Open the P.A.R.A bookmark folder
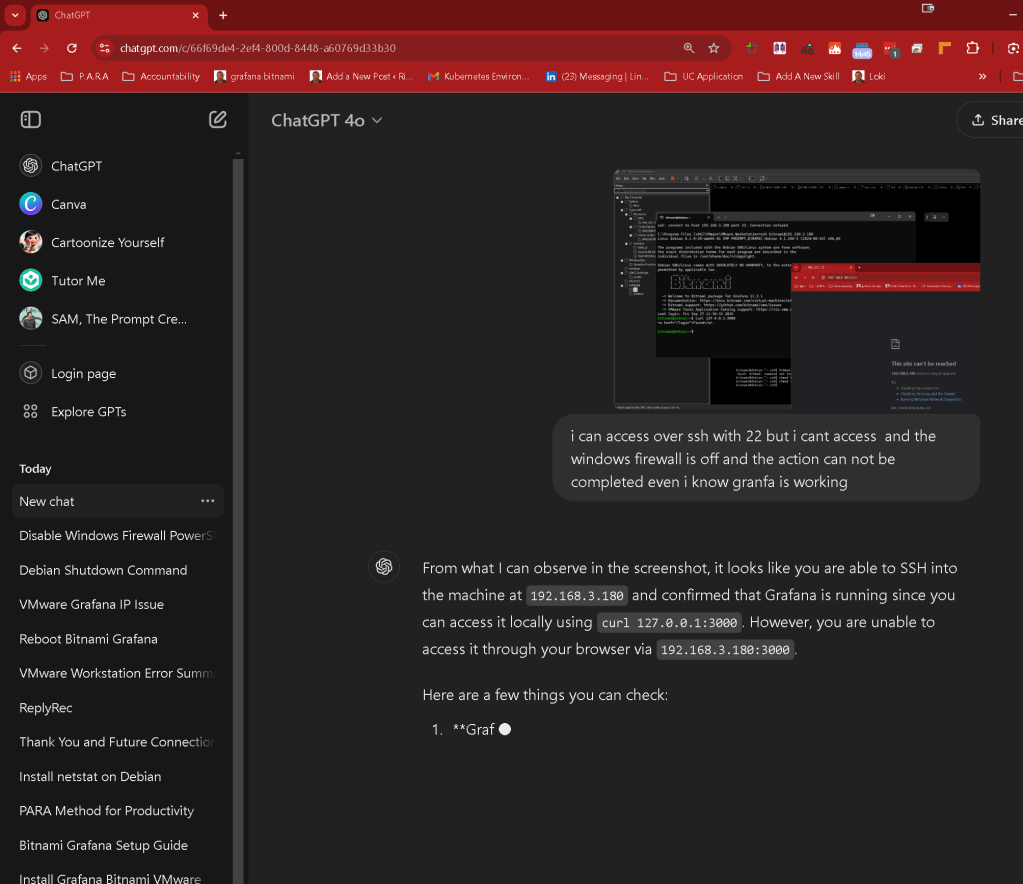 point(85,76)
